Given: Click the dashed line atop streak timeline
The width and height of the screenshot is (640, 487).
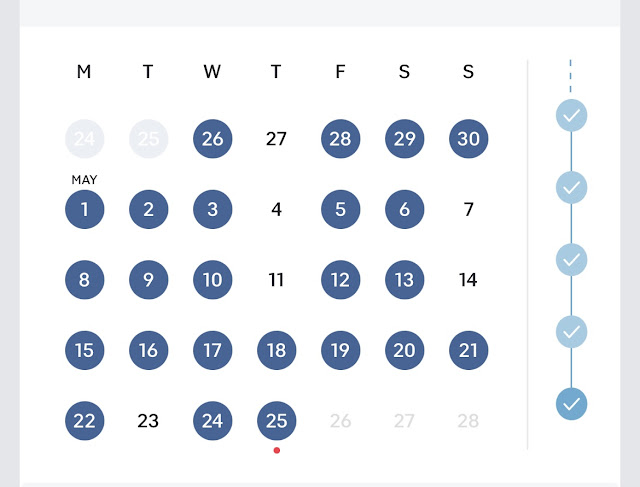Looking at the screenshot, I should point(571,76).
